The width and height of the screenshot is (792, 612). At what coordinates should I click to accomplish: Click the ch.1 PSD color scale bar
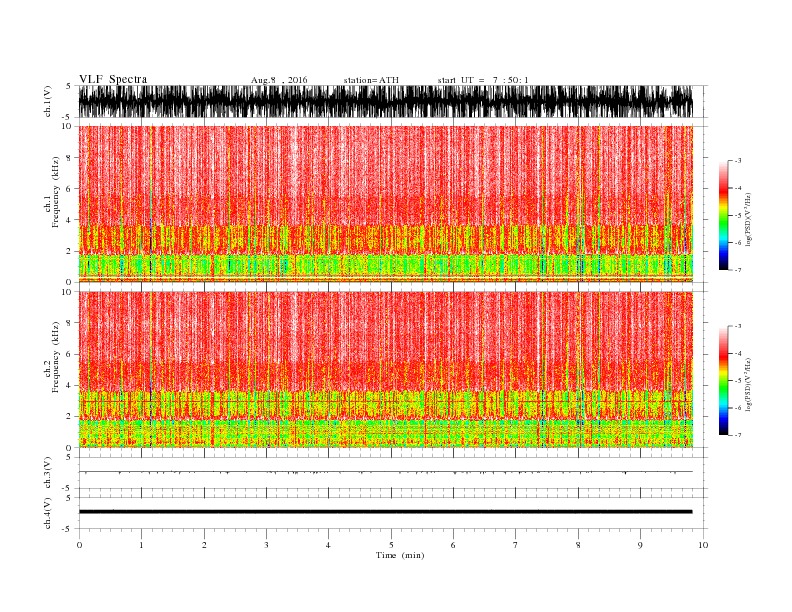tap(723, 215)
